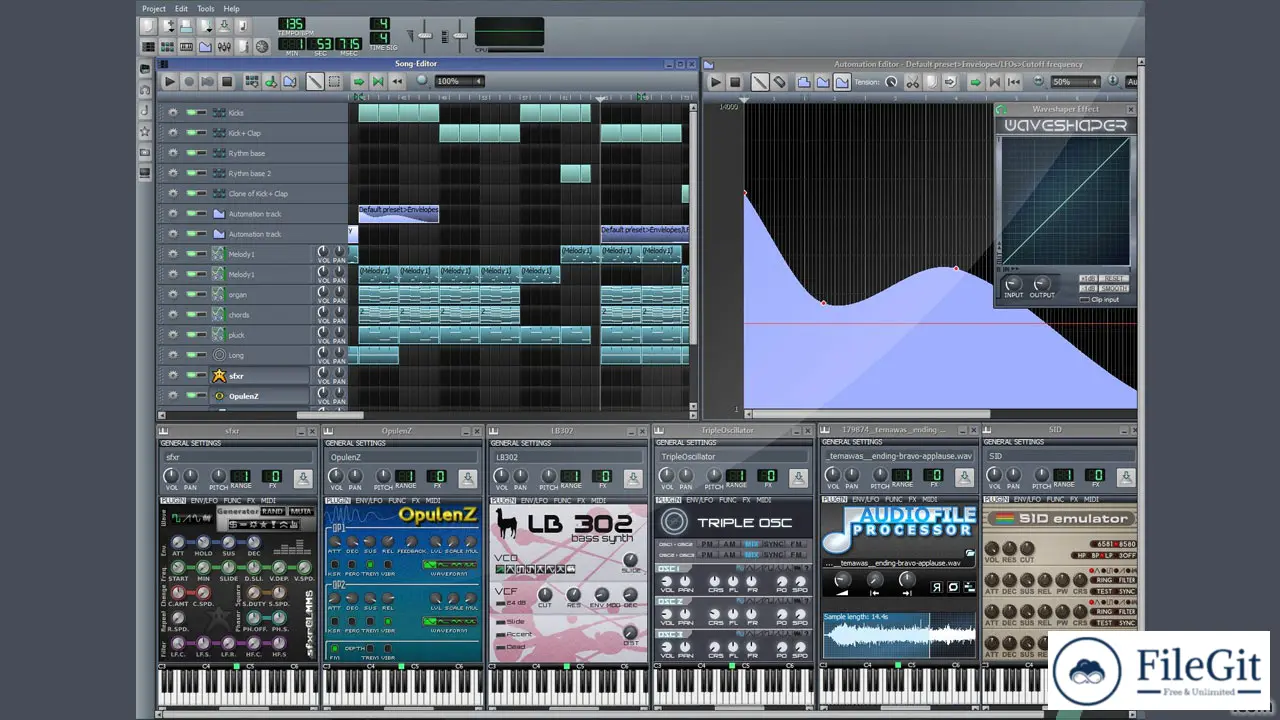Image resolution: width=1280 pixels, height=720 pixels.
Task: Show the Beat+Bassline Editor
Action: [167, 46]
